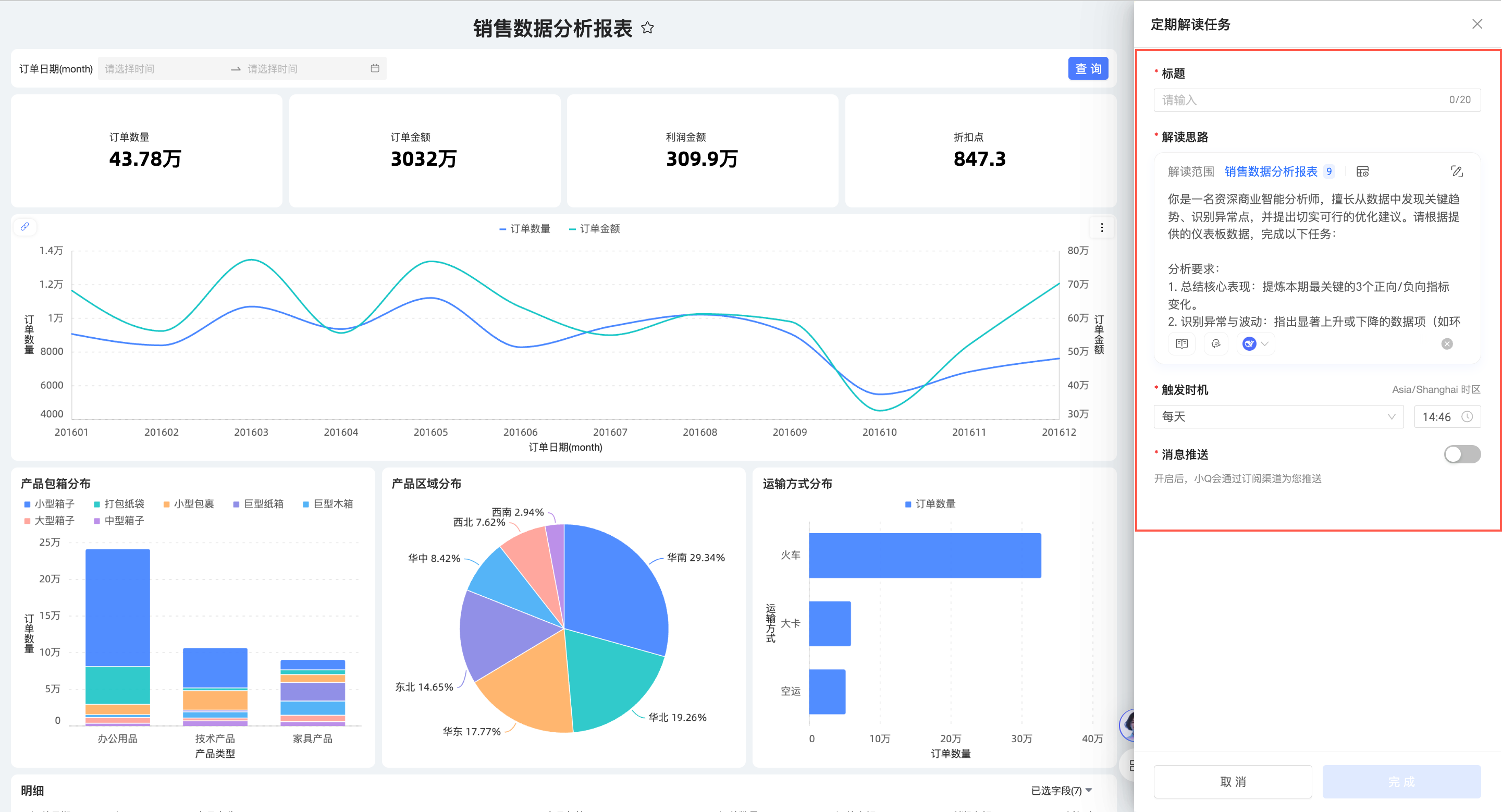Screen dimensions: 1502x812
Task: Favorite the dashboard with the star icon
Action: pyautogui.click(x=647, y=28)
